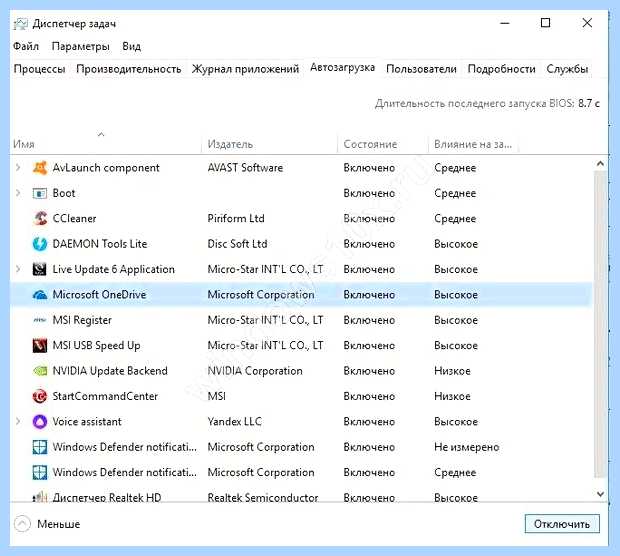Image resolution: width=620 pixels, height=556 pixels.
Task: Click the DAEMON Tools Lite icon
Action: coord(40,244)
